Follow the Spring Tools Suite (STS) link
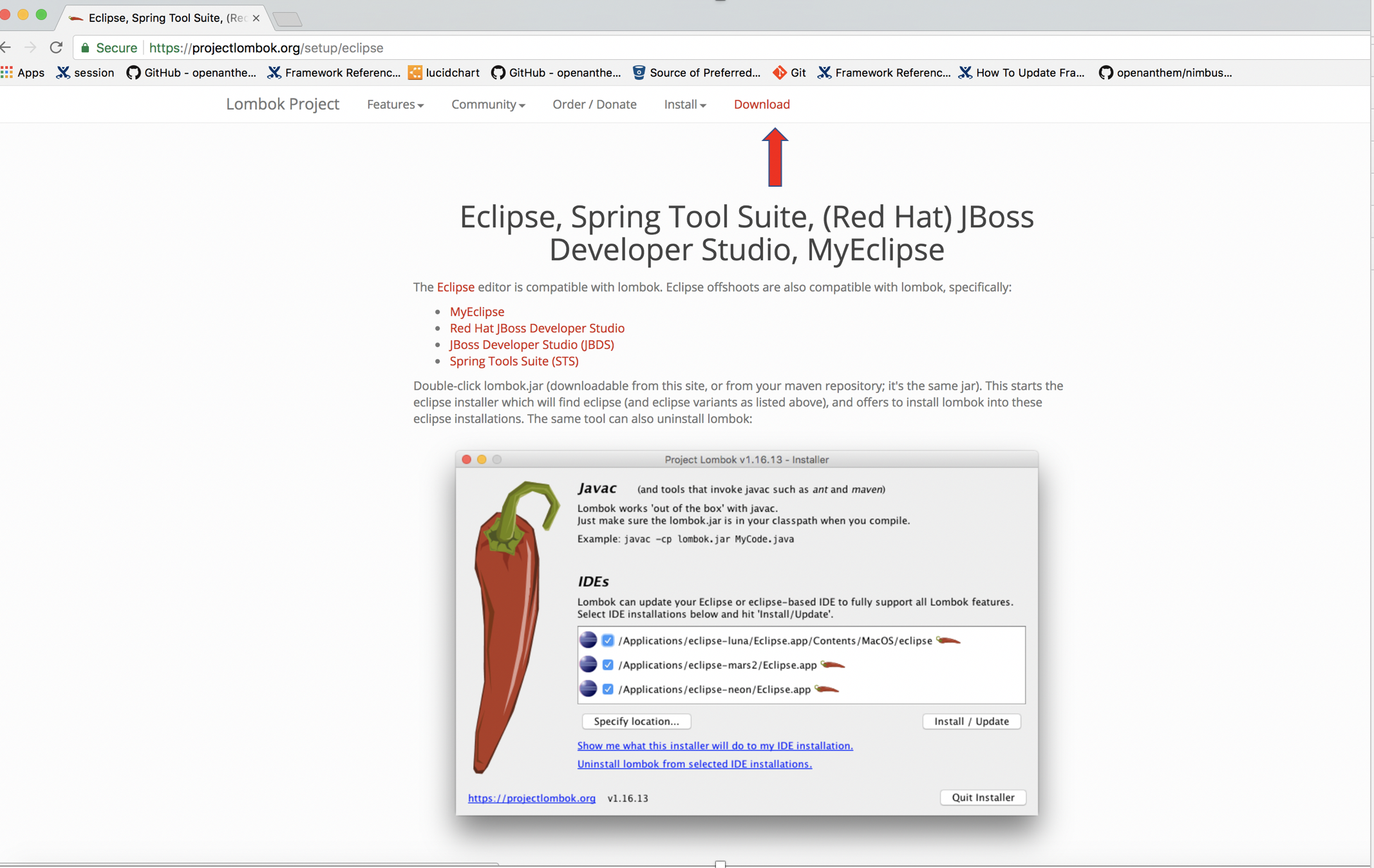Screen dimensions: 1374x868 pos(514,361)
